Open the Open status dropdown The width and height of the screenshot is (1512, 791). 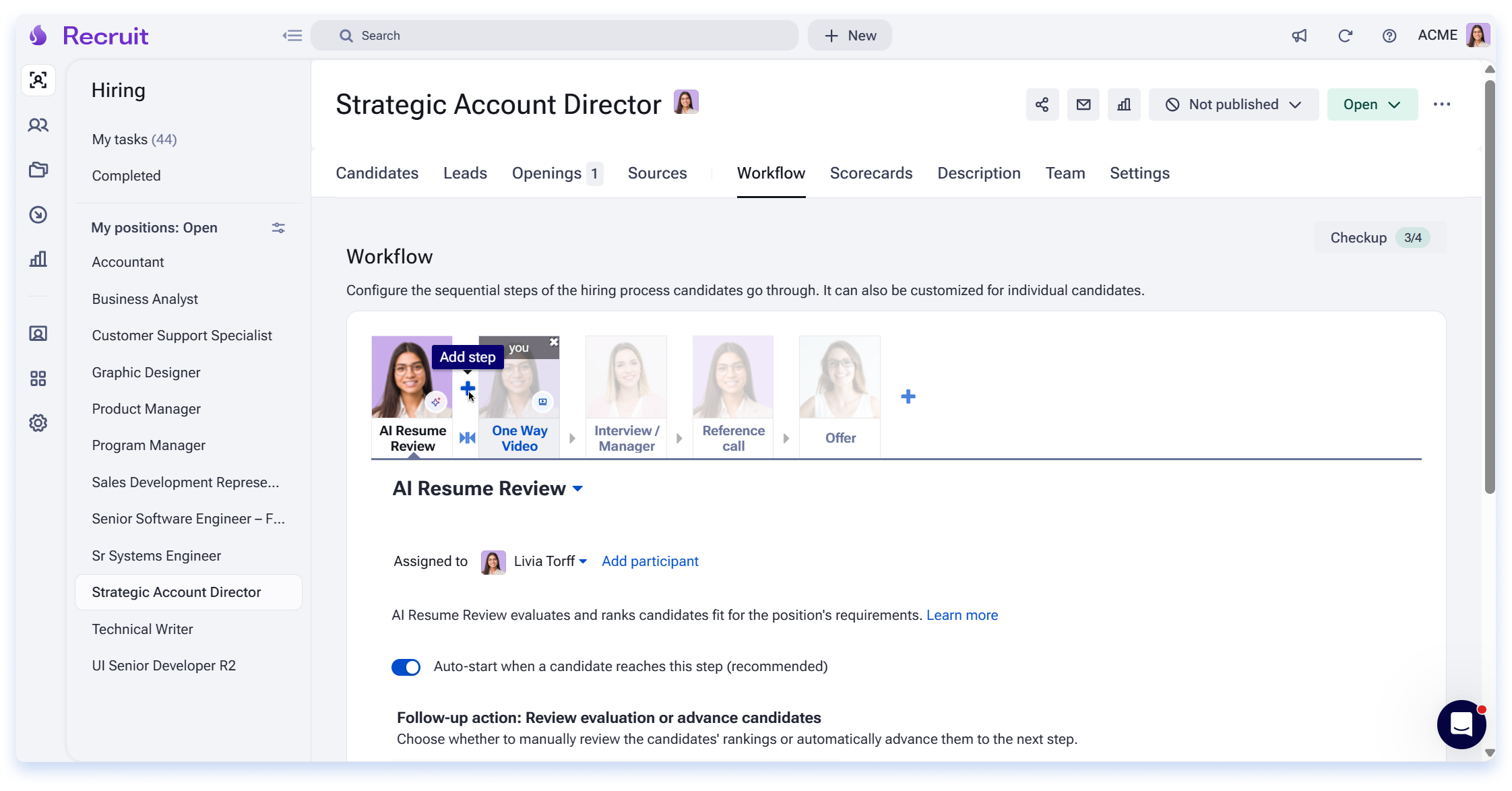(x=1372, y=104)
